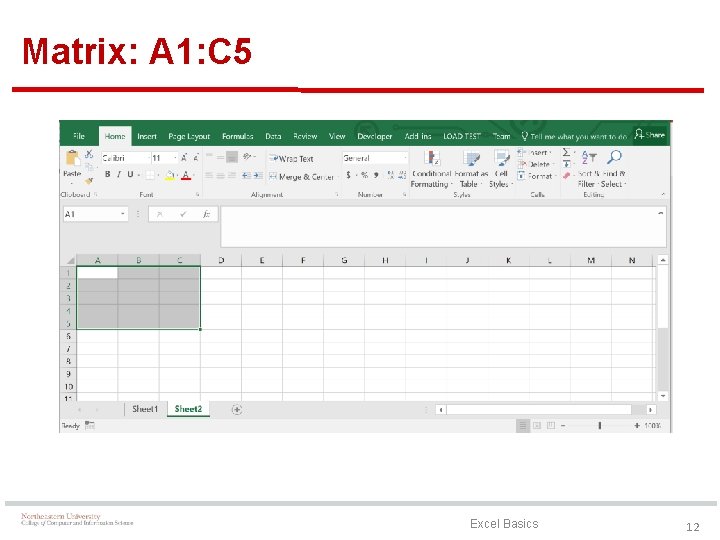Open the File tab
720x540 pixels.
(79, 136)
